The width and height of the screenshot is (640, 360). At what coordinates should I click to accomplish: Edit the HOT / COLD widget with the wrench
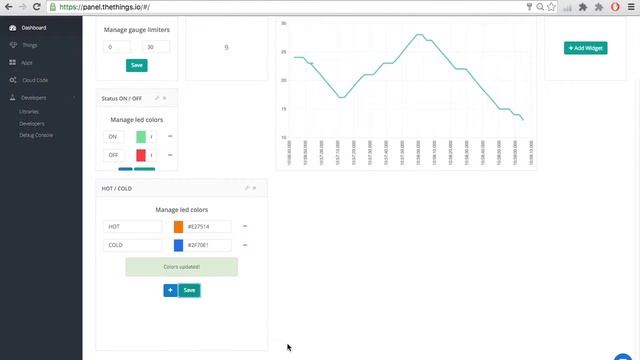[247, 188]
